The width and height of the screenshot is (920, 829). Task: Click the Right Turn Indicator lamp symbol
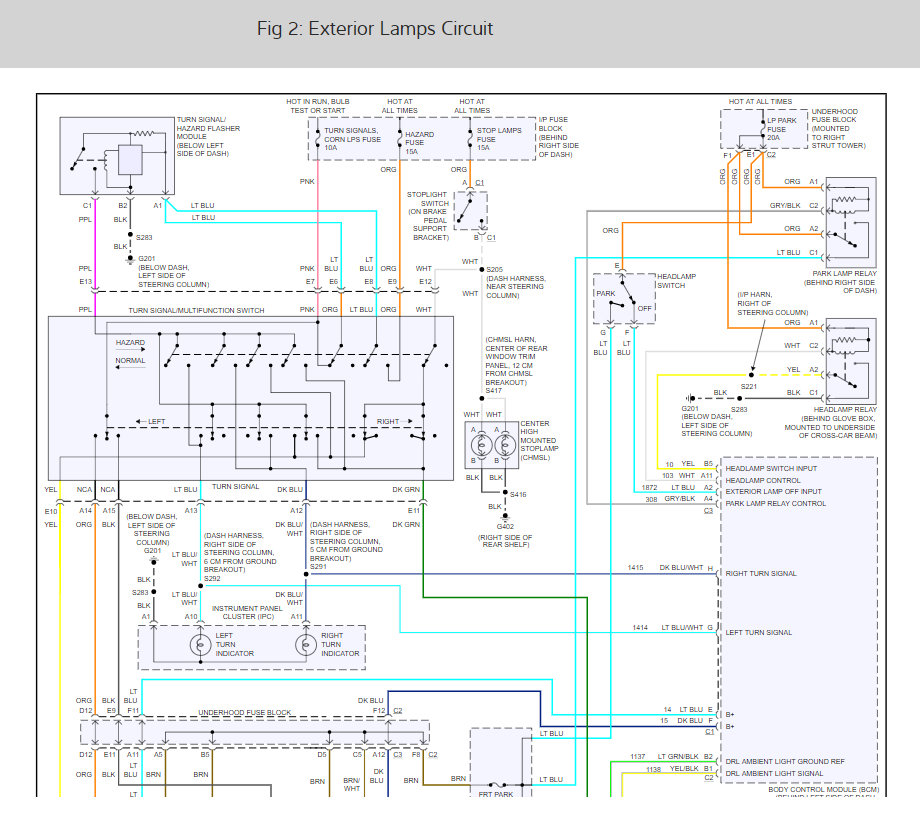click(x=306, y=644)
